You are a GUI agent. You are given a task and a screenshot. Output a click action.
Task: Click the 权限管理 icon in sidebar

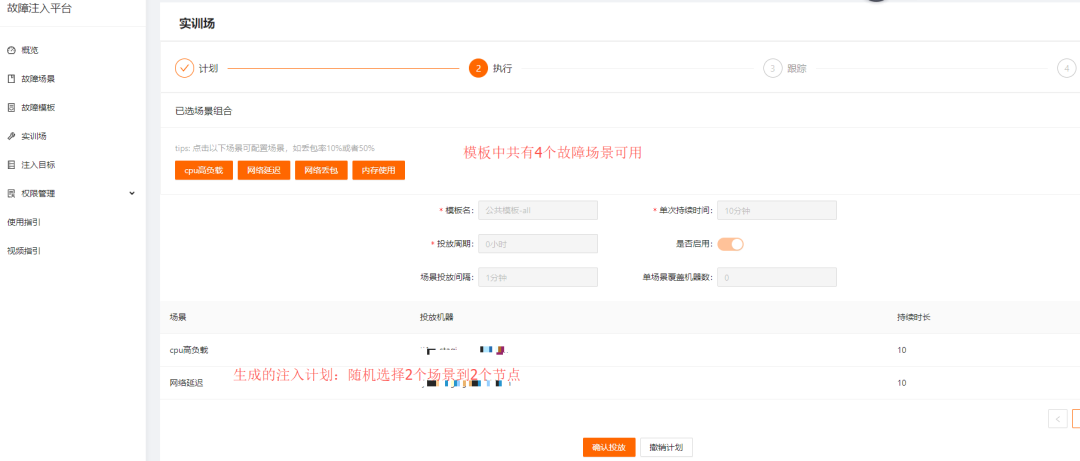click(x=11, y=193)
